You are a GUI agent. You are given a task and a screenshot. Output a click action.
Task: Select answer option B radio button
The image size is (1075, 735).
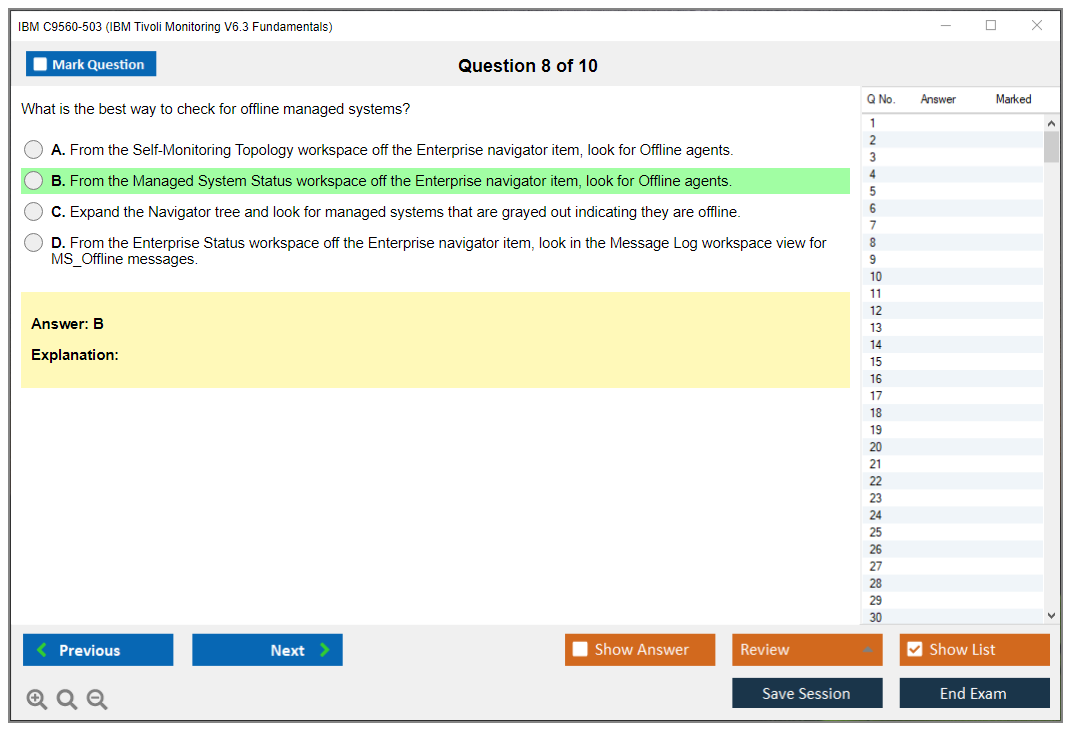pyautogui.click(x=34, y=181)
